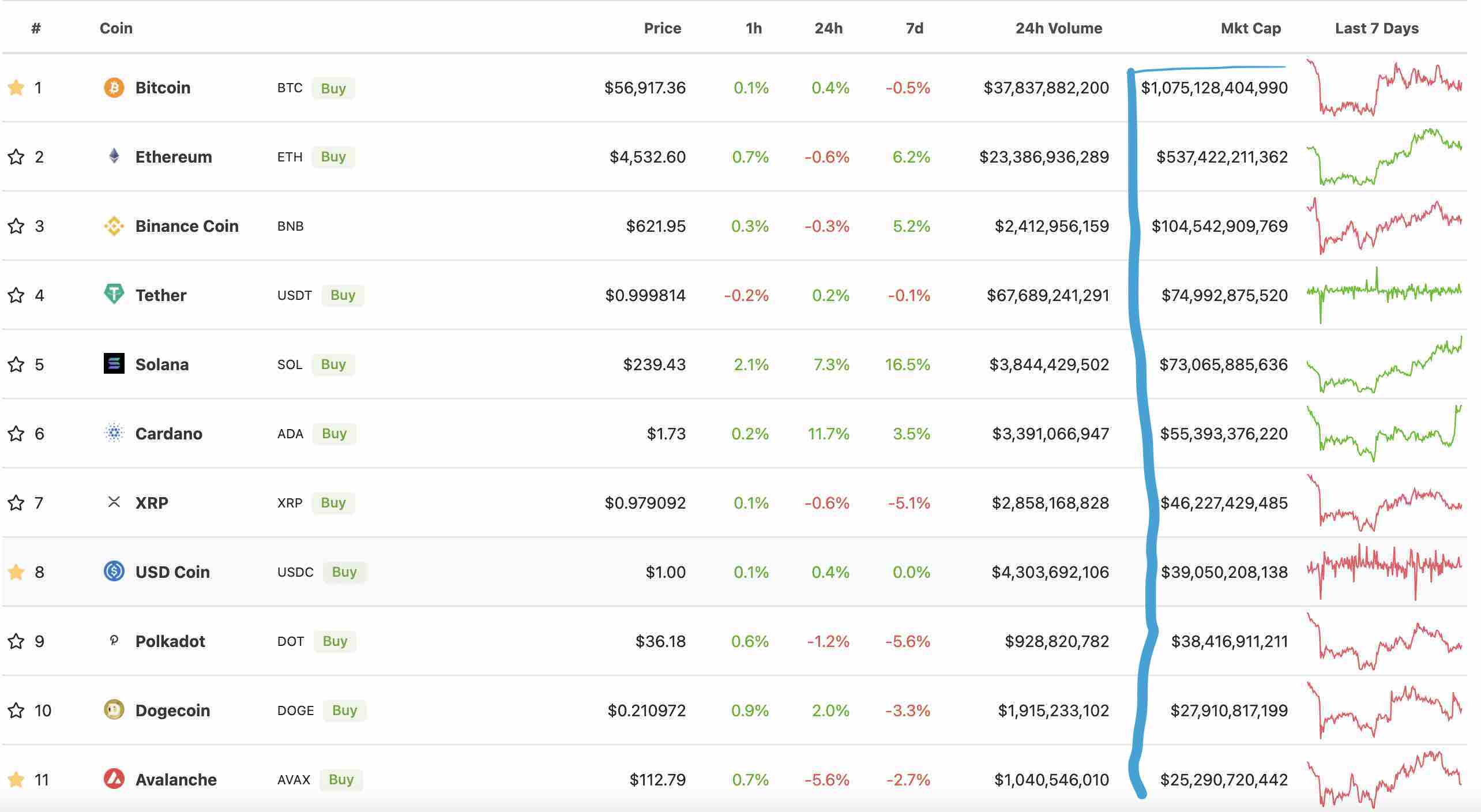The height and width of the screenshot is (812, 1481).
Task: Open the Tether coin name link
Action: (161, 295)
